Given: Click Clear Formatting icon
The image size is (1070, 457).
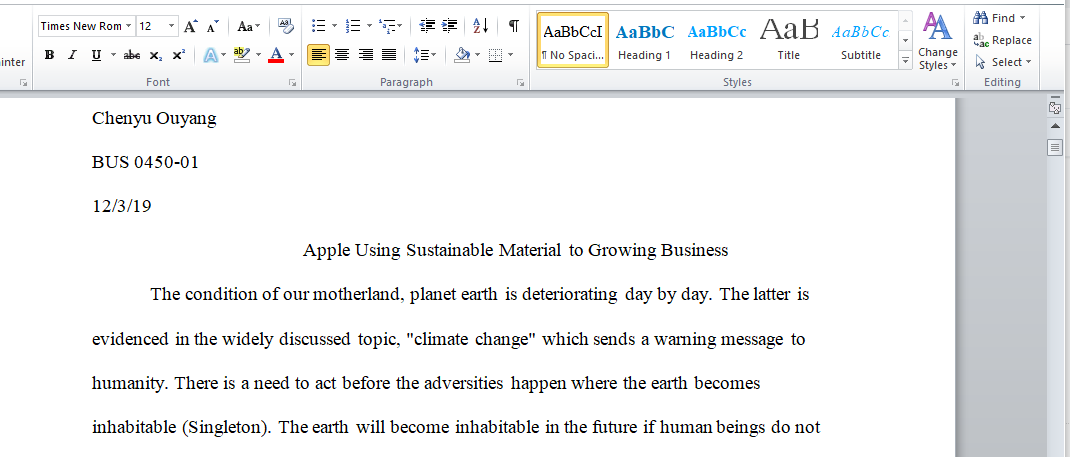Looking at the screenshot, I should [x=286, y=26].
